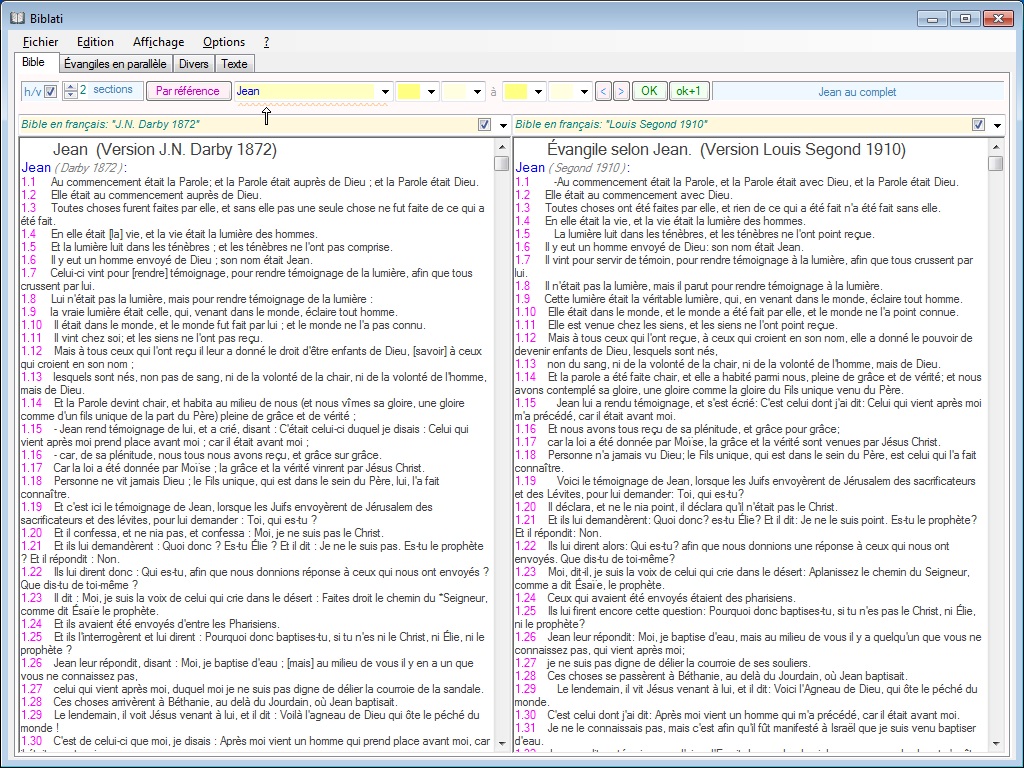Increase the sections count with up arrow

click(70, 87)
